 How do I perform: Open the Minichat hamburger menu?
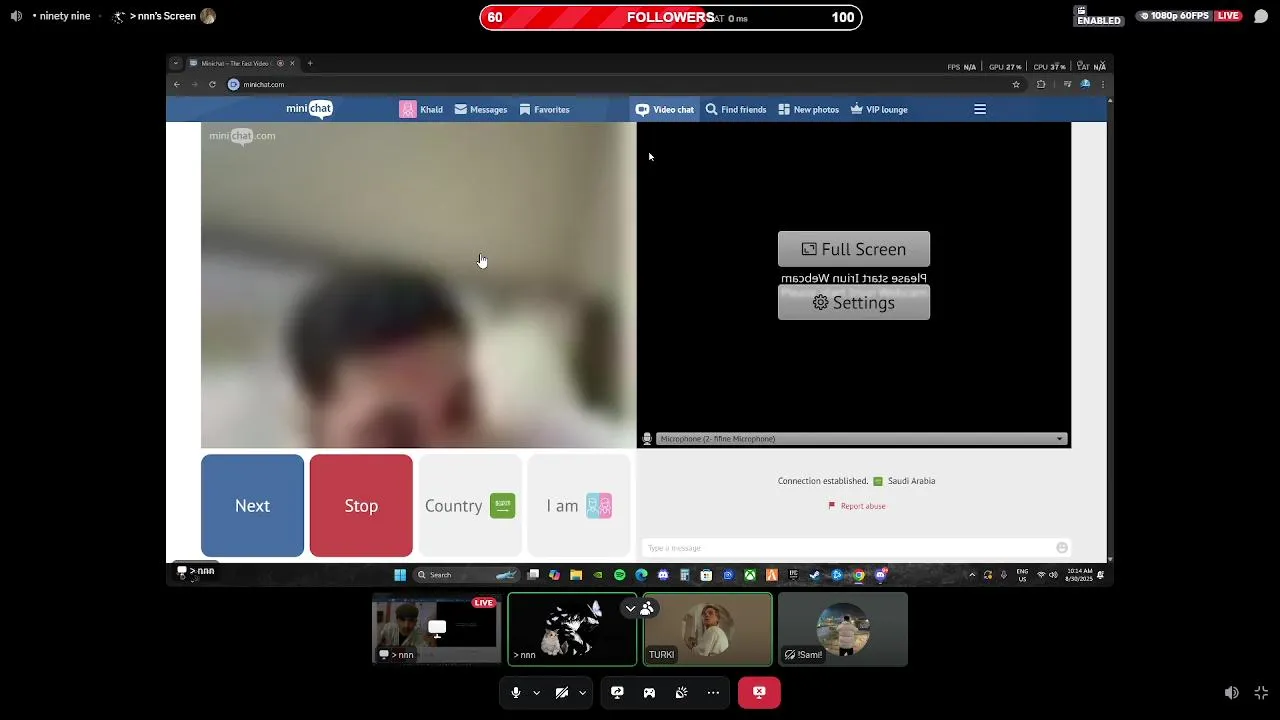click(980, 109)
